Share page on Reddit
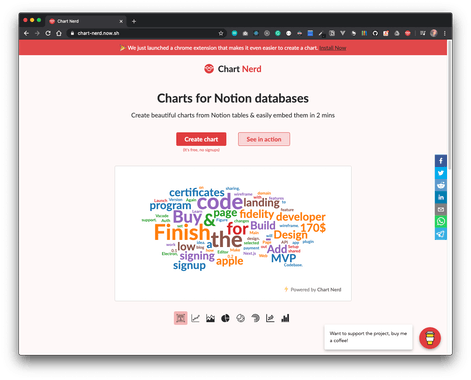 (441, 185)
